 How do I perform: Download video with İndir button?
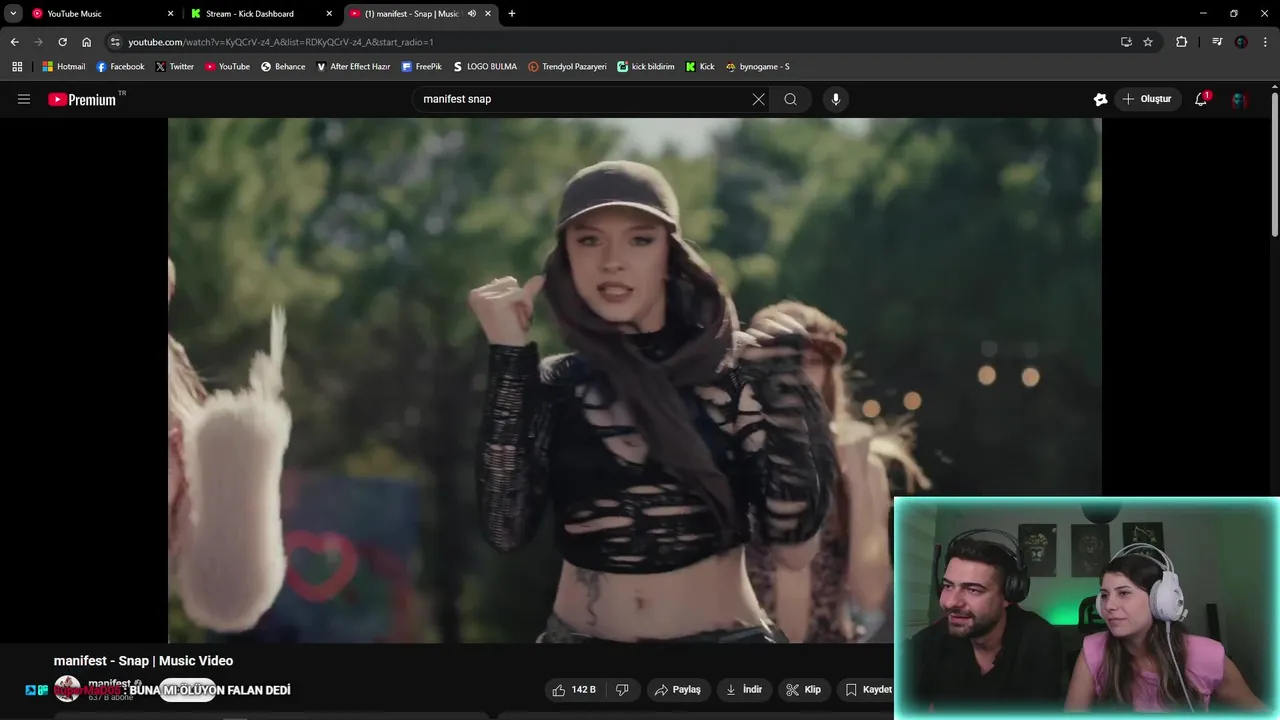pos(744,690)
